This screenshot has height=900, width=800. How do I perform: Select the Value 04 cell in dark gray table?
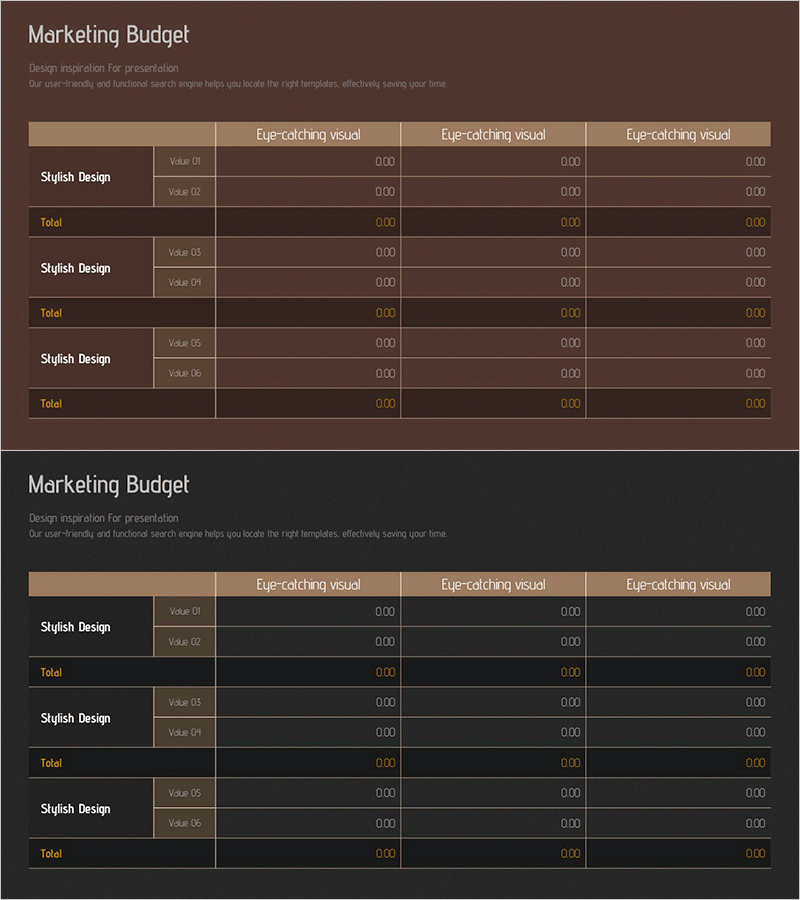185,732
